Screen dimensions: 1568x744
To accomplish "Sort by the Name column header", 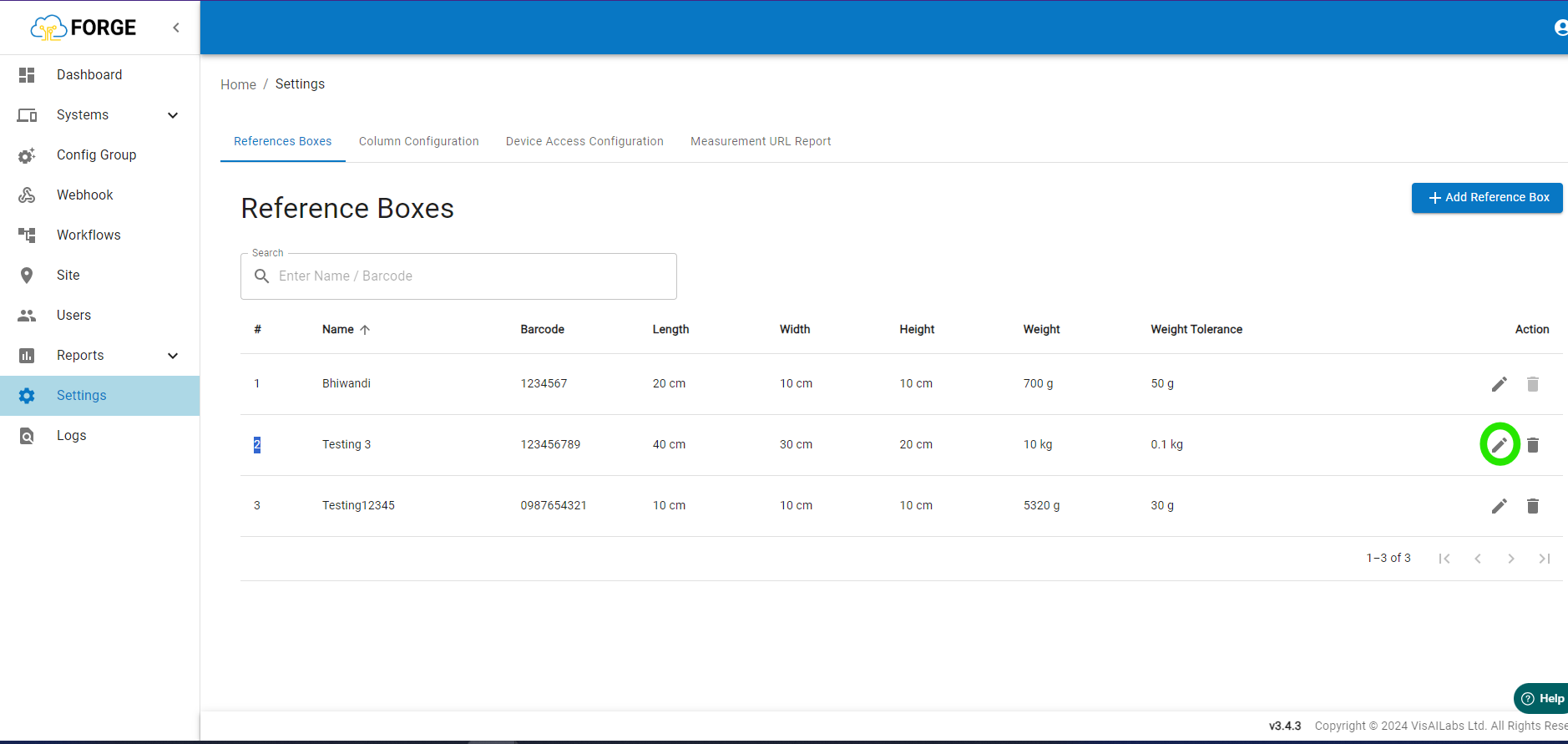I will click(x=338, y=330).
